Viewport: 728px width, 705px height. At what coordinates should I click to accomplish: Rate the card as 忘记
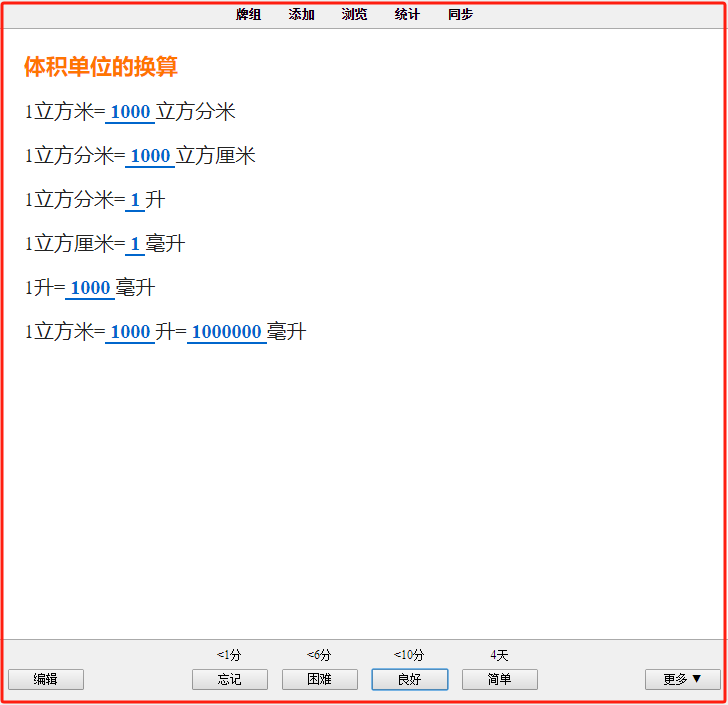pos(230,679)
